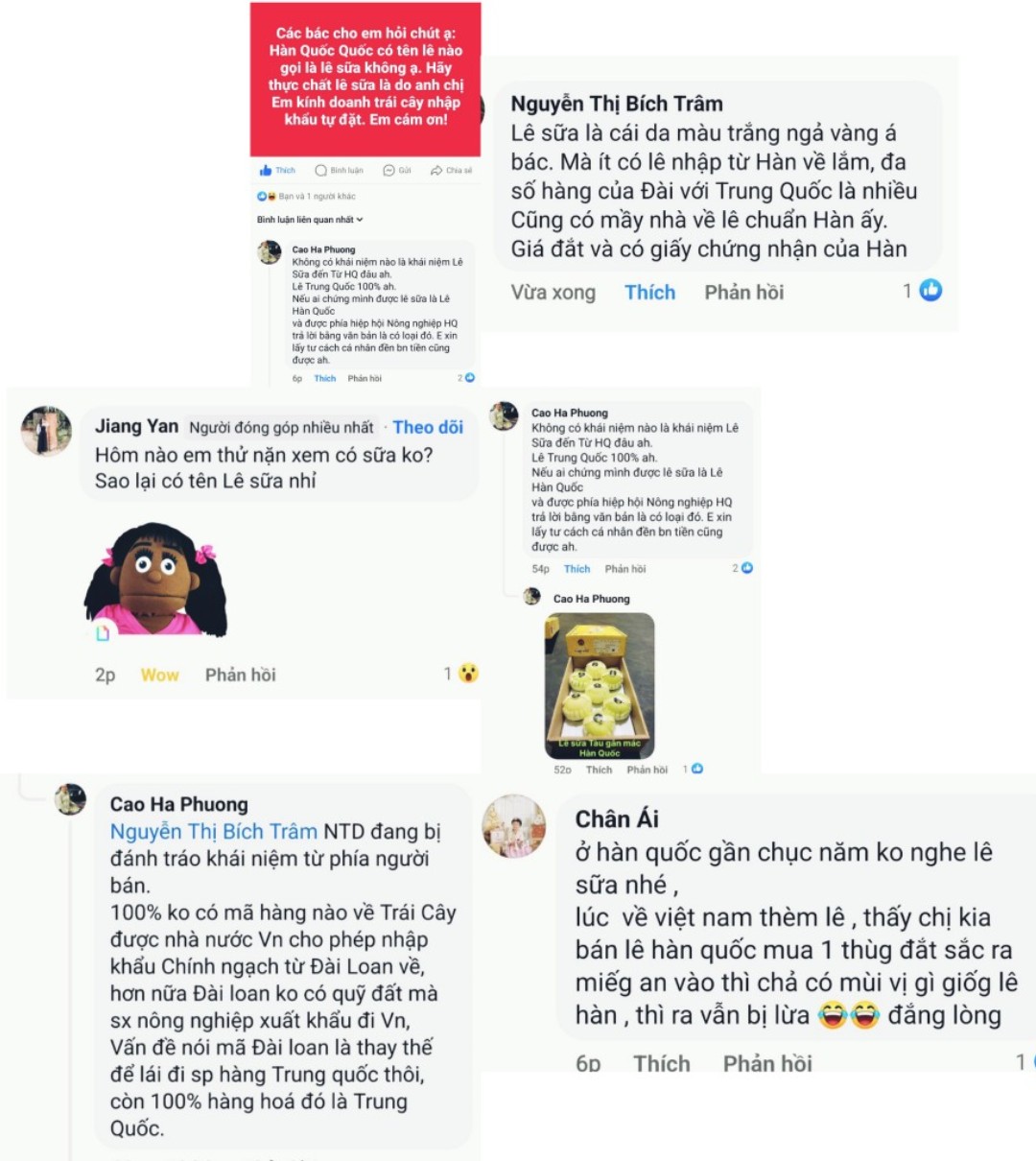Open the tagged Nguyễn Thị Bích Trâm mention link

pos(213,831)
